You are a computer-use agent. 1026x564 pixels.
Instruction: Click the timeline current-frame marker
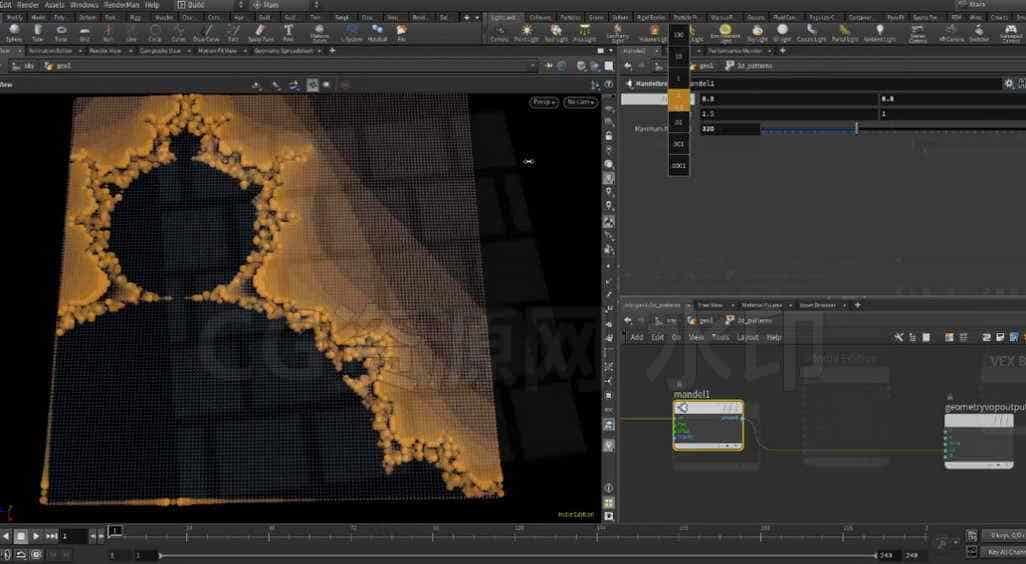115,531
